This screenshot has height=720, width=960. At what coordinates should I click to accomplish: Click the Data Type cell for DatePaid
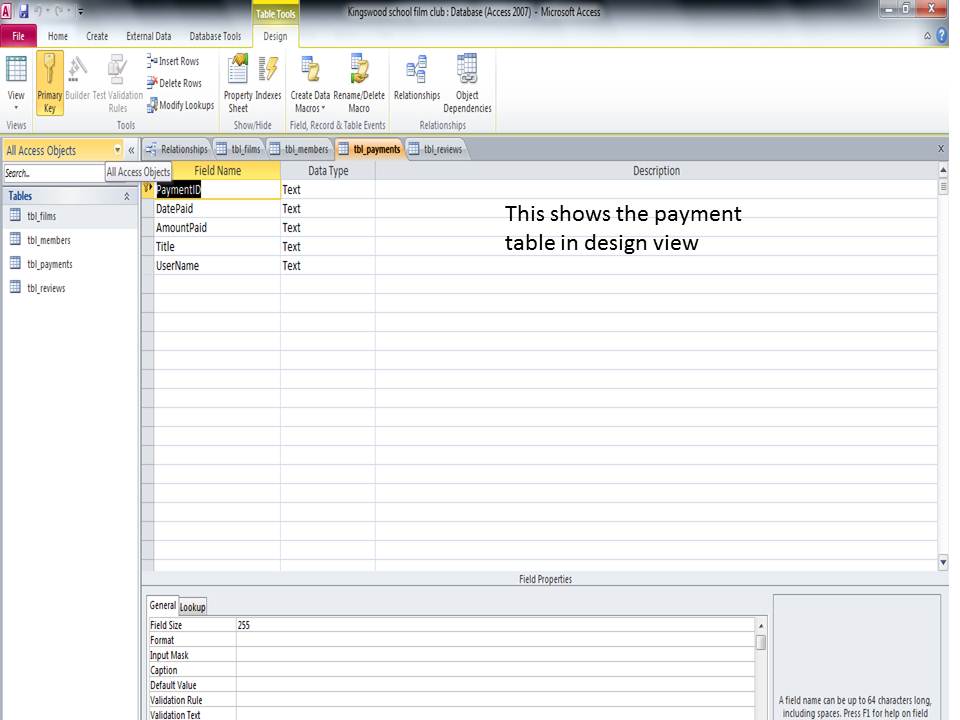328,209
